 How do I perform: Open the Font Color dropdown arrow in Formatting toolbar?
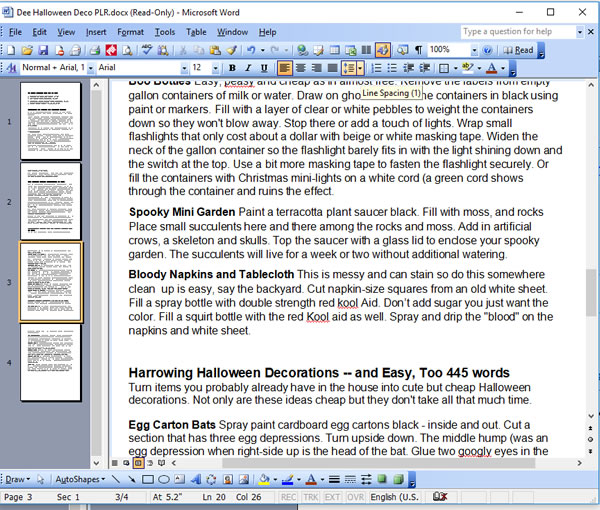[x=503, y=68]
